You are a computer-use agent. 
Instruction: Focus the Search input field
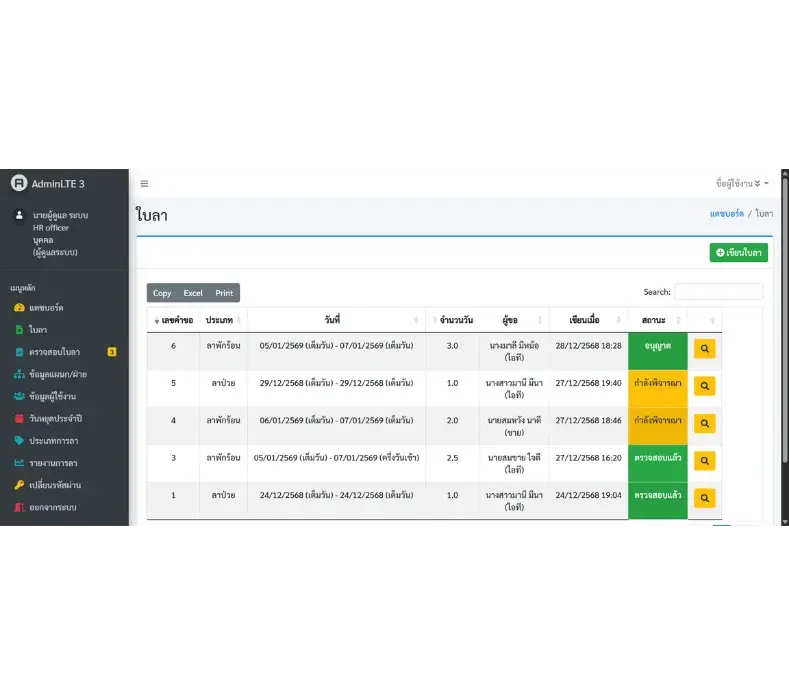[x=717, y=292]
